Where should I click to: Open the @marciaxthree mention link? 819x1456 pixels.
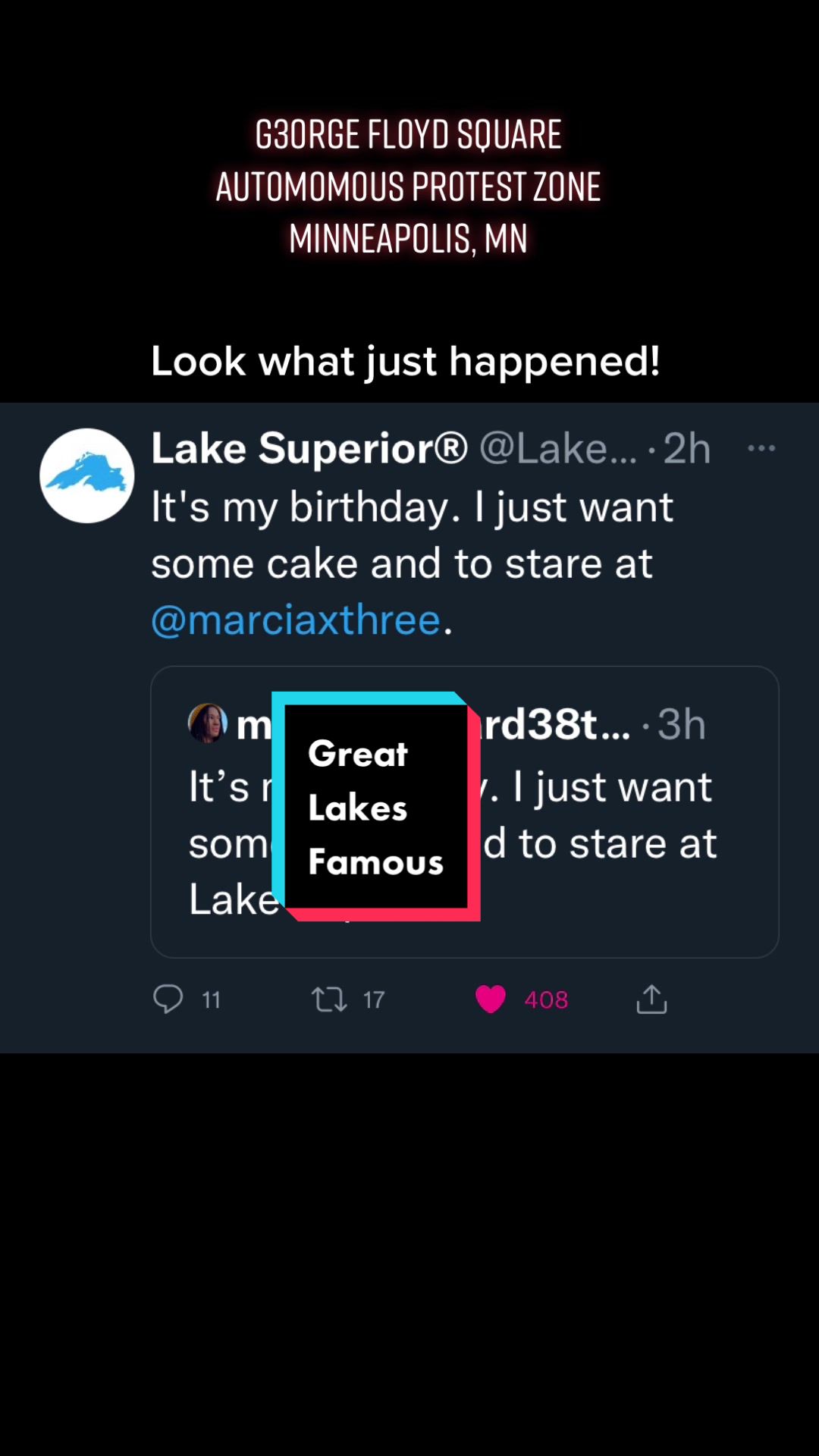click(296, 620)
